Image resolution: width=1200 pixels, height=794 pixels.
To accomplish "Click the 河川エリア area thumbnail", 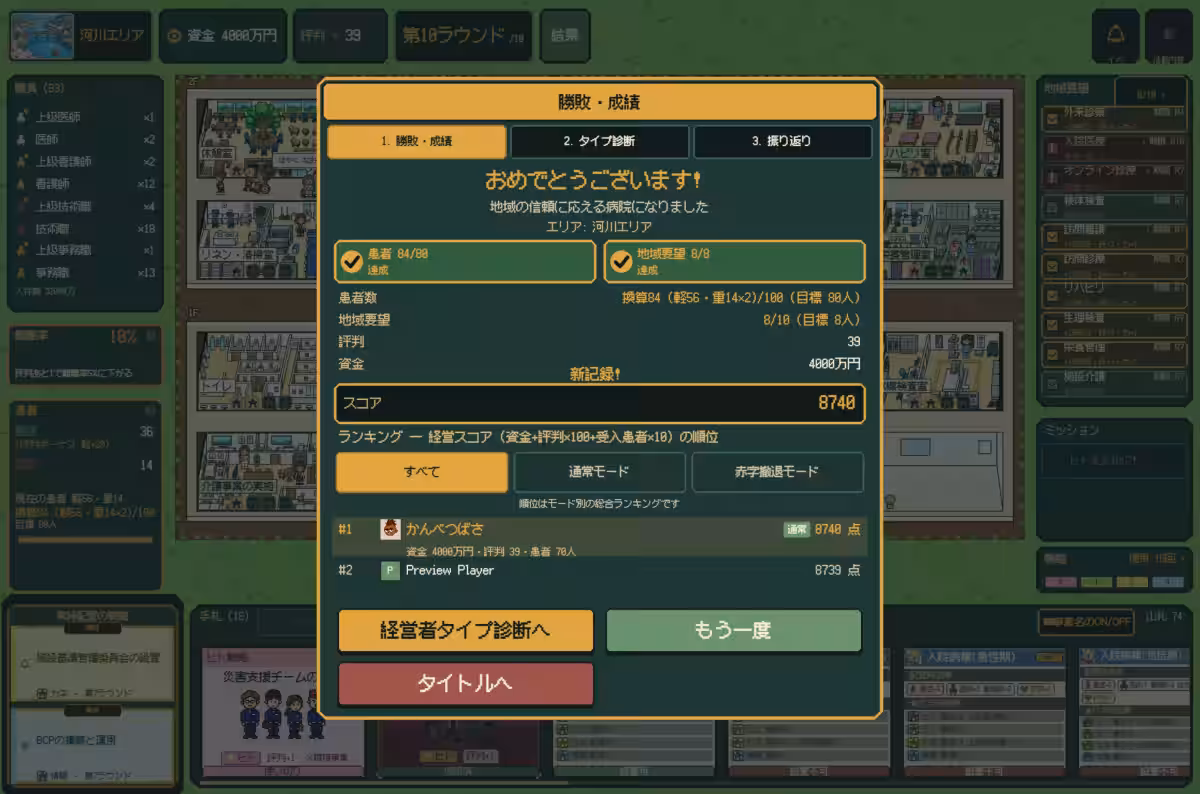I will (x=43, y=36).
